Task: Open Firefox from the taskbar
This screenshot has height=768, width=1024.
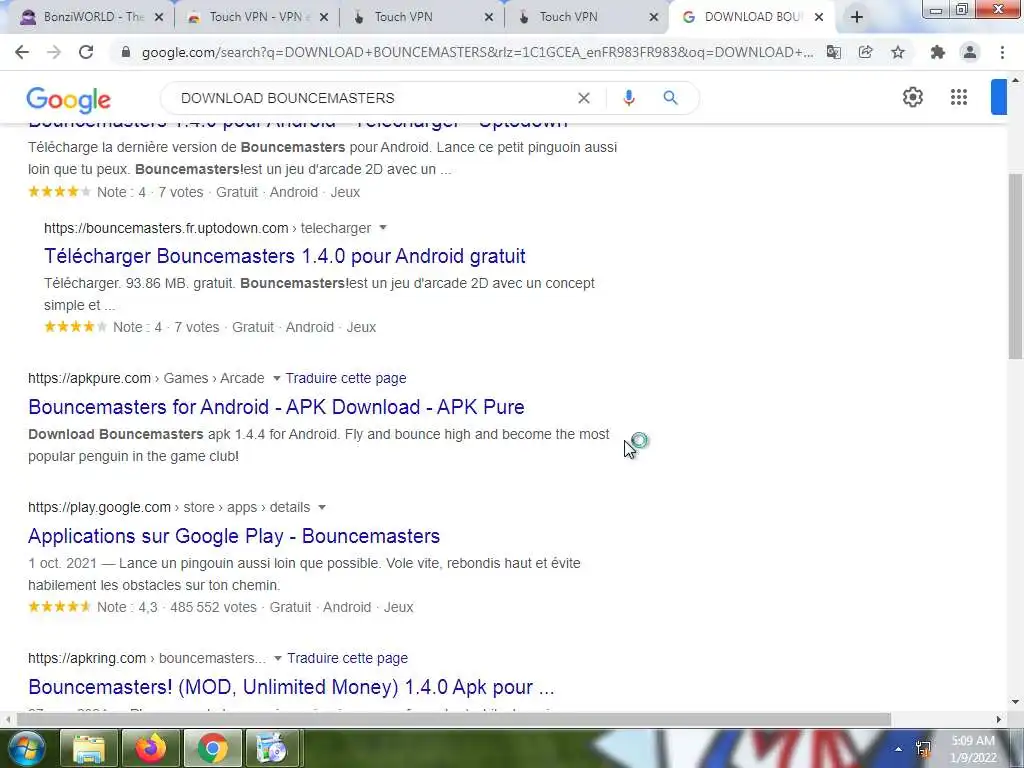Action: (x=150, y=748)
